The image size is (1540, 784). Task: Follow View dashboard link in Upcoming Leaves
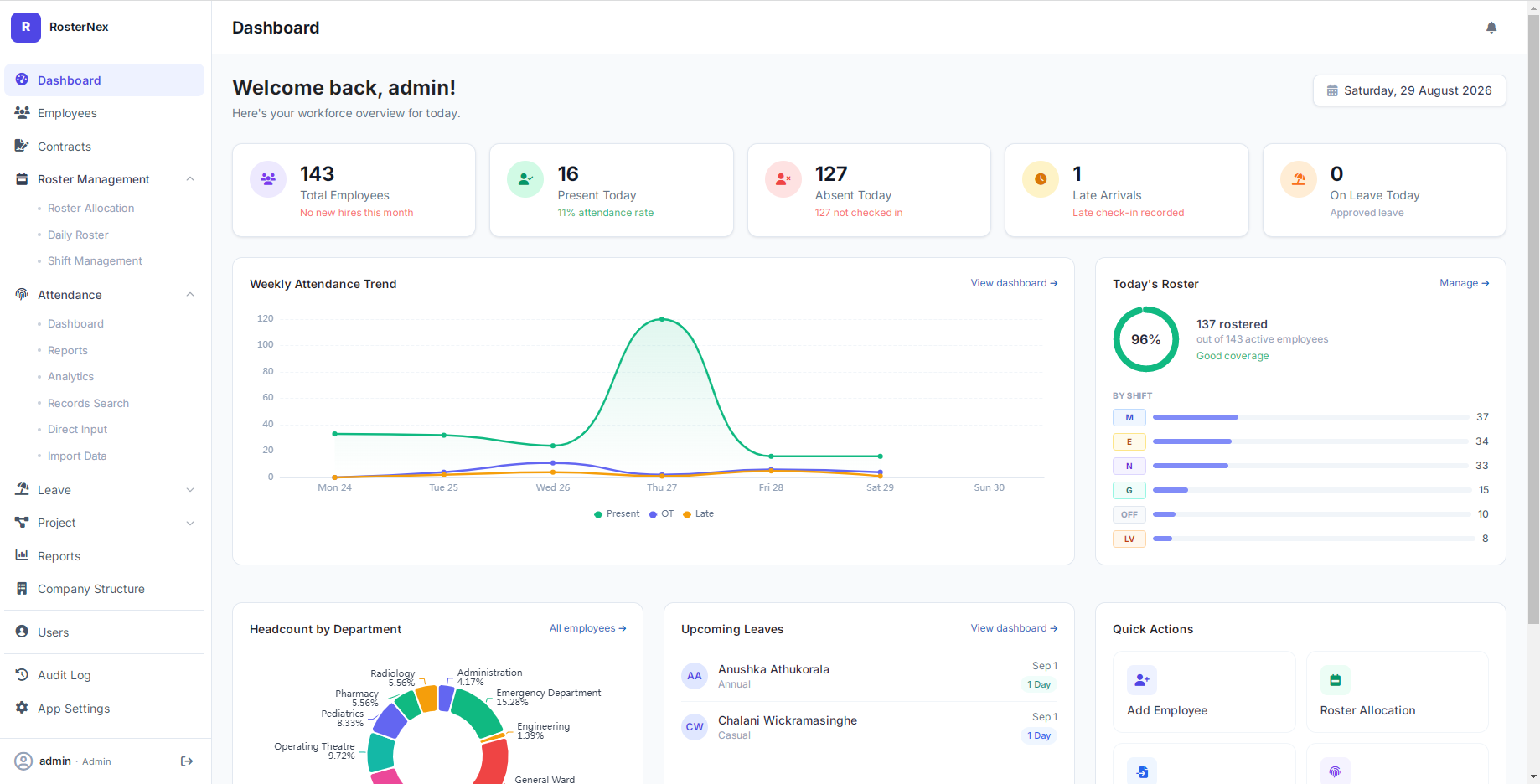(1014, 628)
